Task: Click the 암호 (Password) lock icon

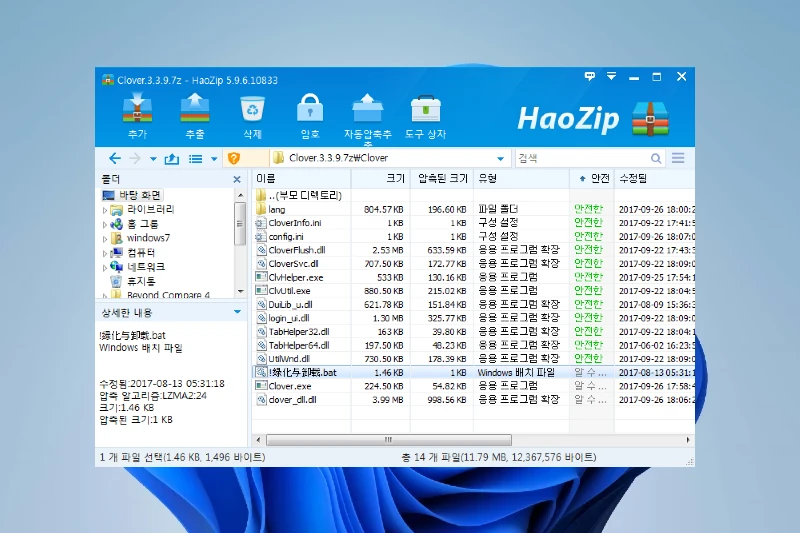Action: [x=310, y=108]
